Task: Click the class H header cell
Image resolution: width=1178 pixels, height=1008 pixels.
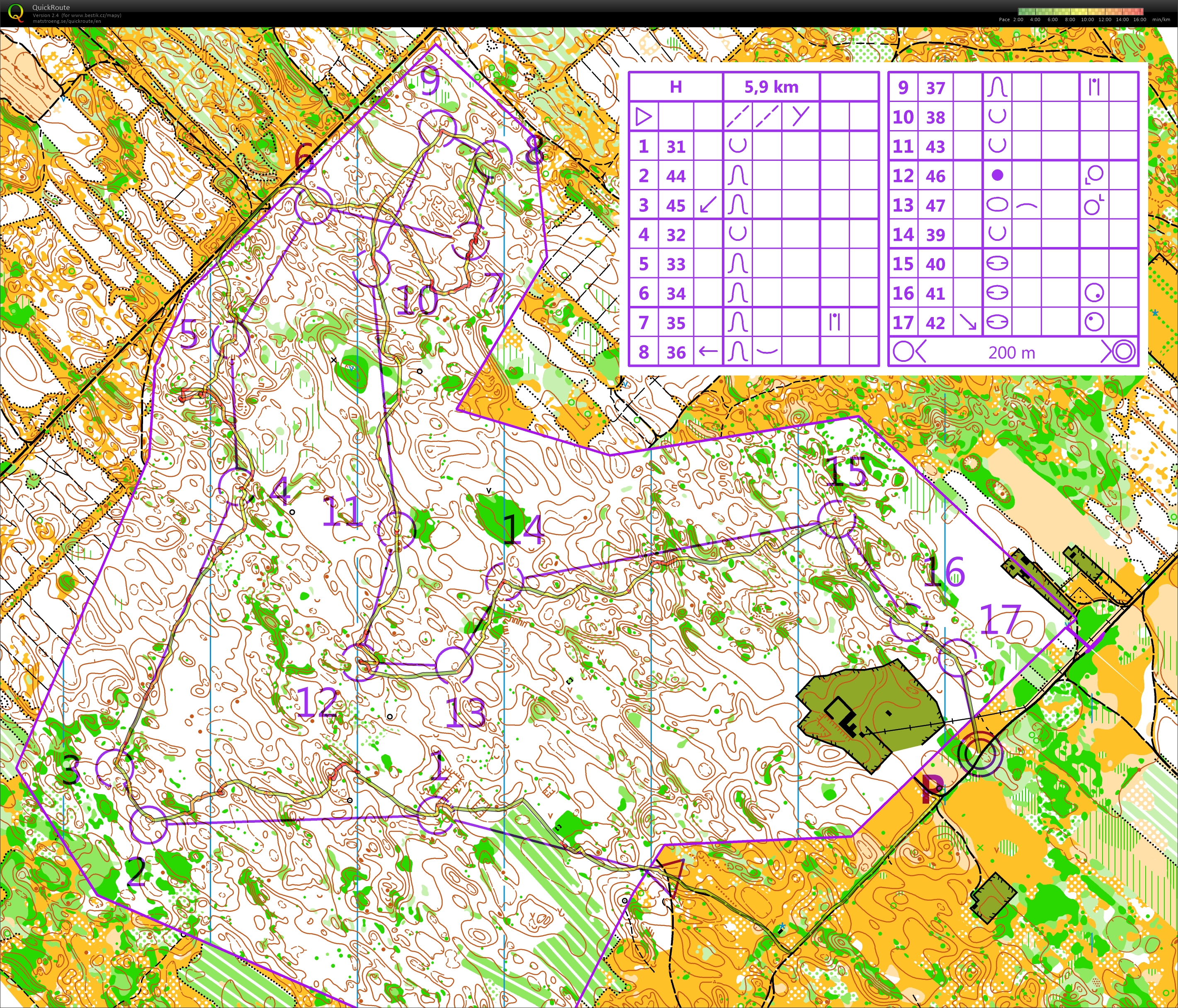Action: pos(675,87)
